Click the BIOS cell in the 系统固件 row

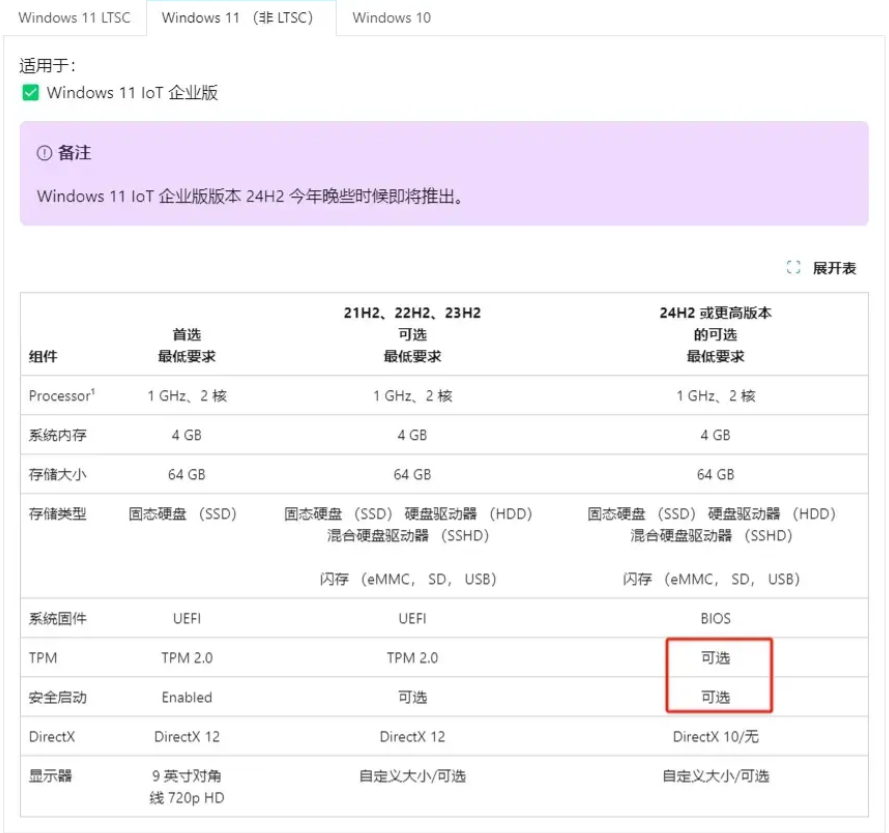[x=715, y=619]
